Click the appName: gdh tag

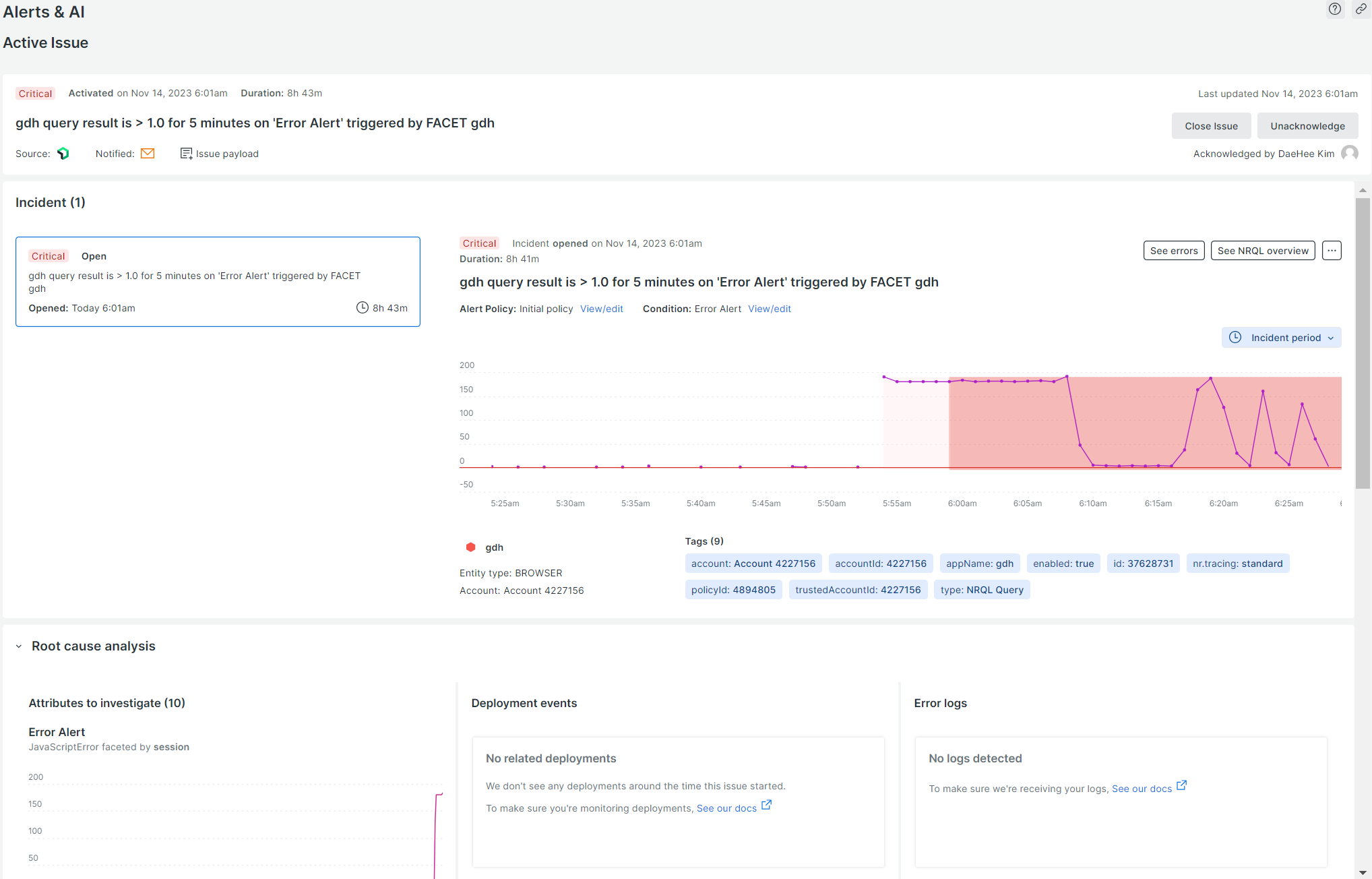(979, 564)
